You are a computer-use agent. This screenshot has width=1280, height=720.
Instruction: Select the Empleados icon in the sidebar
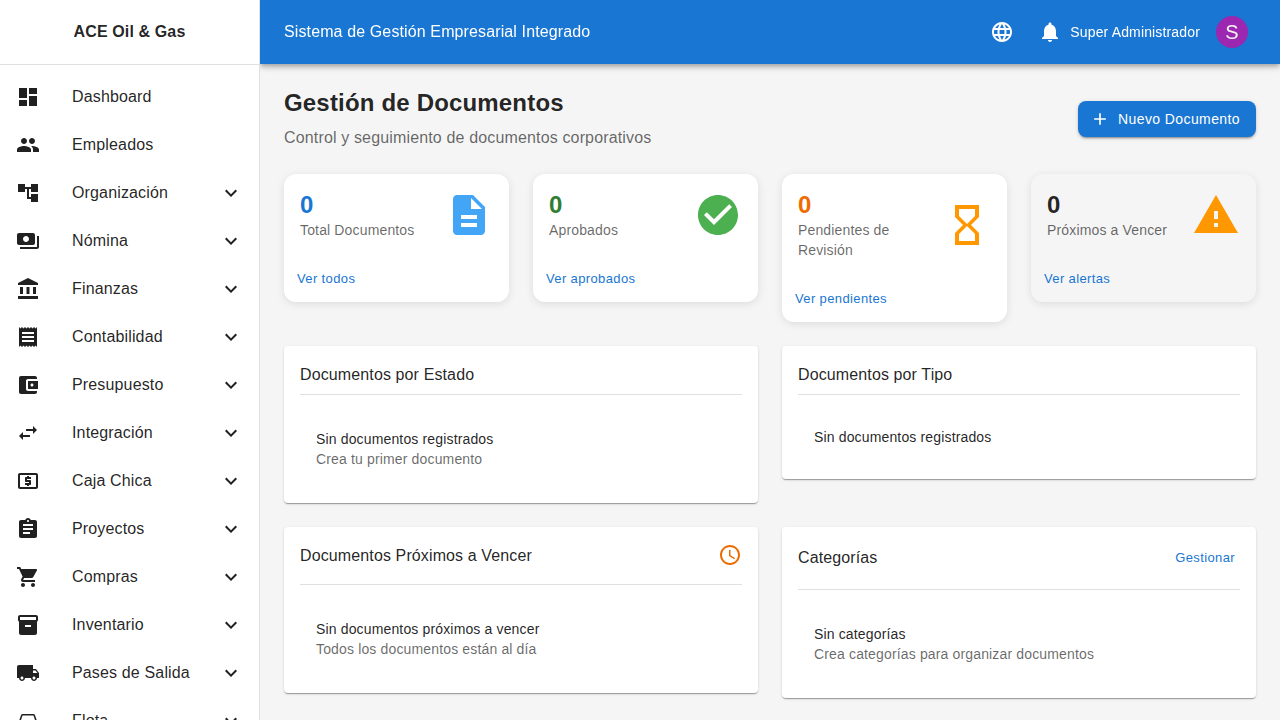tap(28, 144)
